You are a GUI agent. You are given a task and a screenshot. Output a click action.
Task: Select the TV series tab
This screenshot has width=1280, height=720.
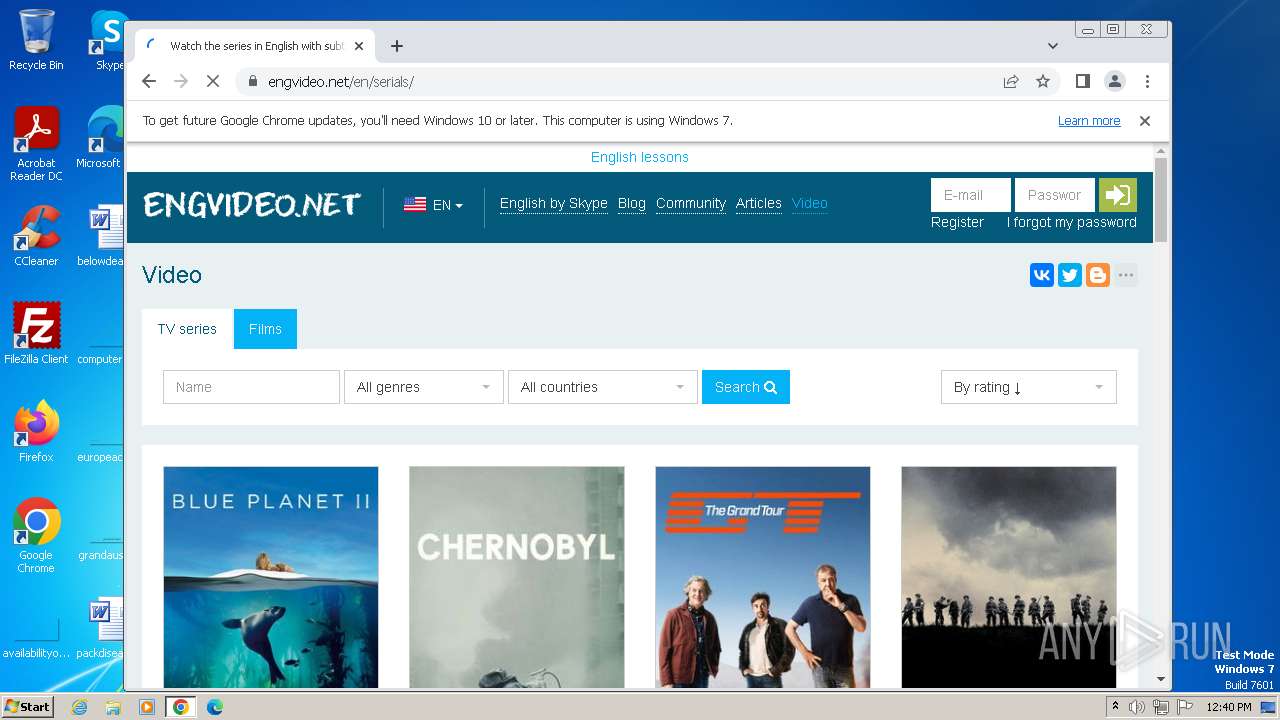point(187,329)
